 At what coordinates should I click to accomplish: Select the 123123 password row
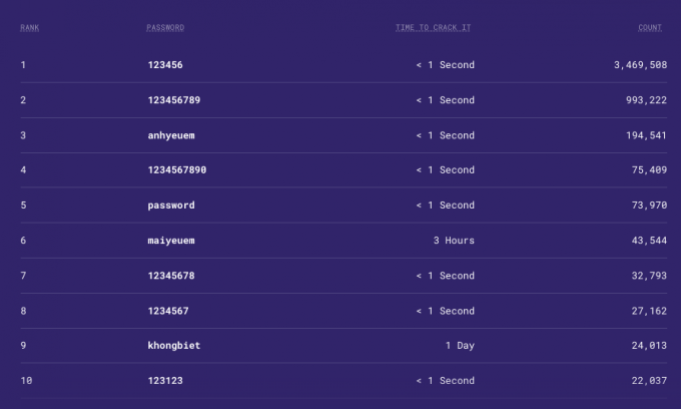pos(344,381)
